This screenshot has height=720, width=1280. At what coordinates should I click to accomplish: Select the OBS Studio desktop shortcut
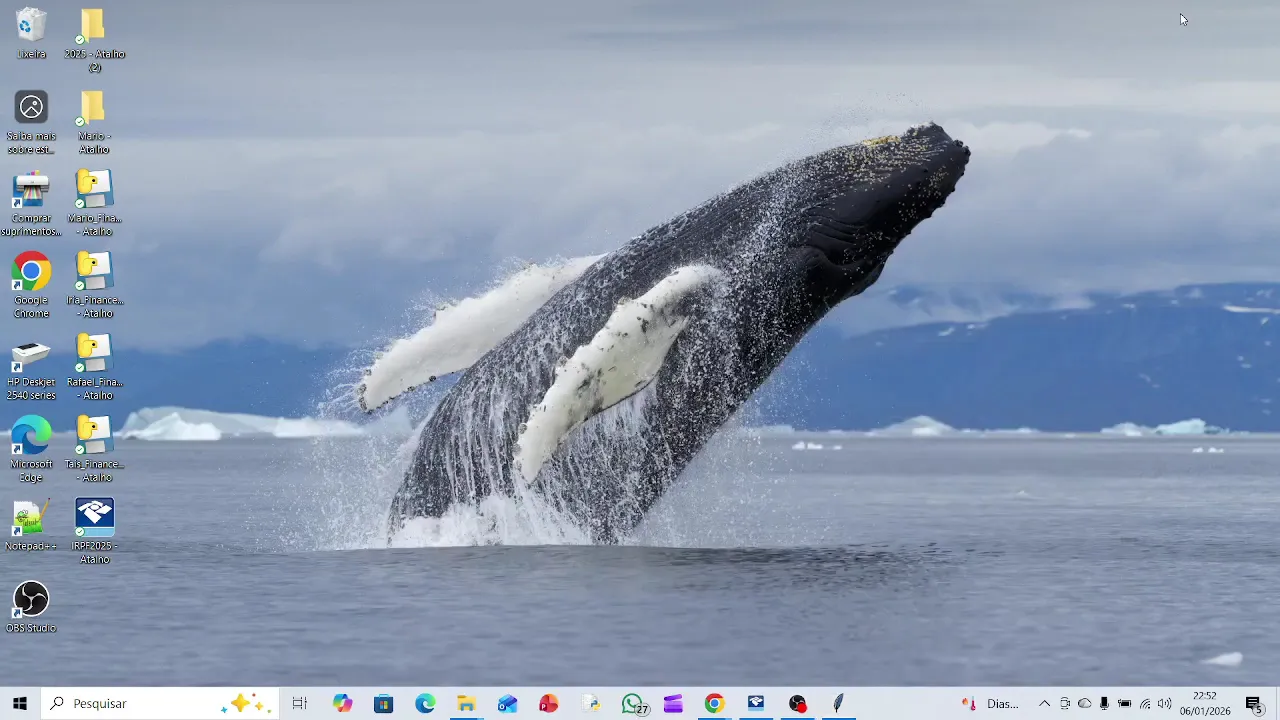click(31, 608)
